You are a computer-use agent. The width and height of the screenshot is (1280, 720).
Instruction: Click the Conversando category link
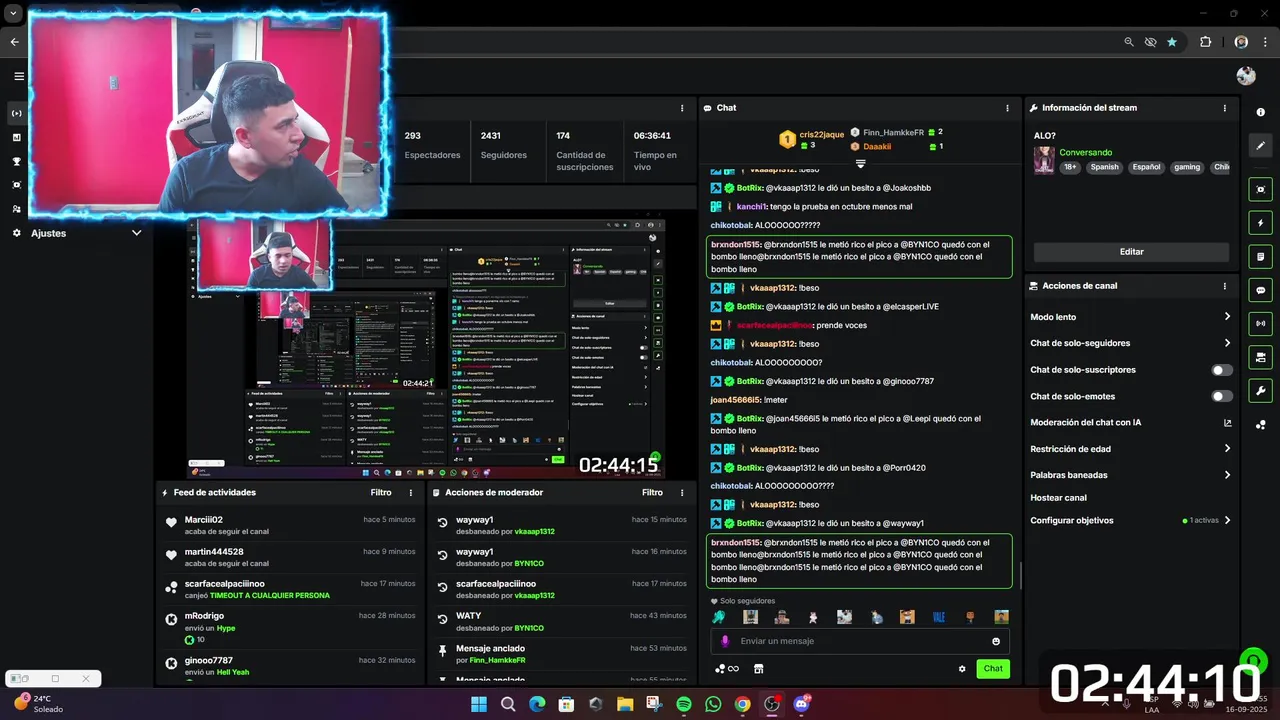1085,153
